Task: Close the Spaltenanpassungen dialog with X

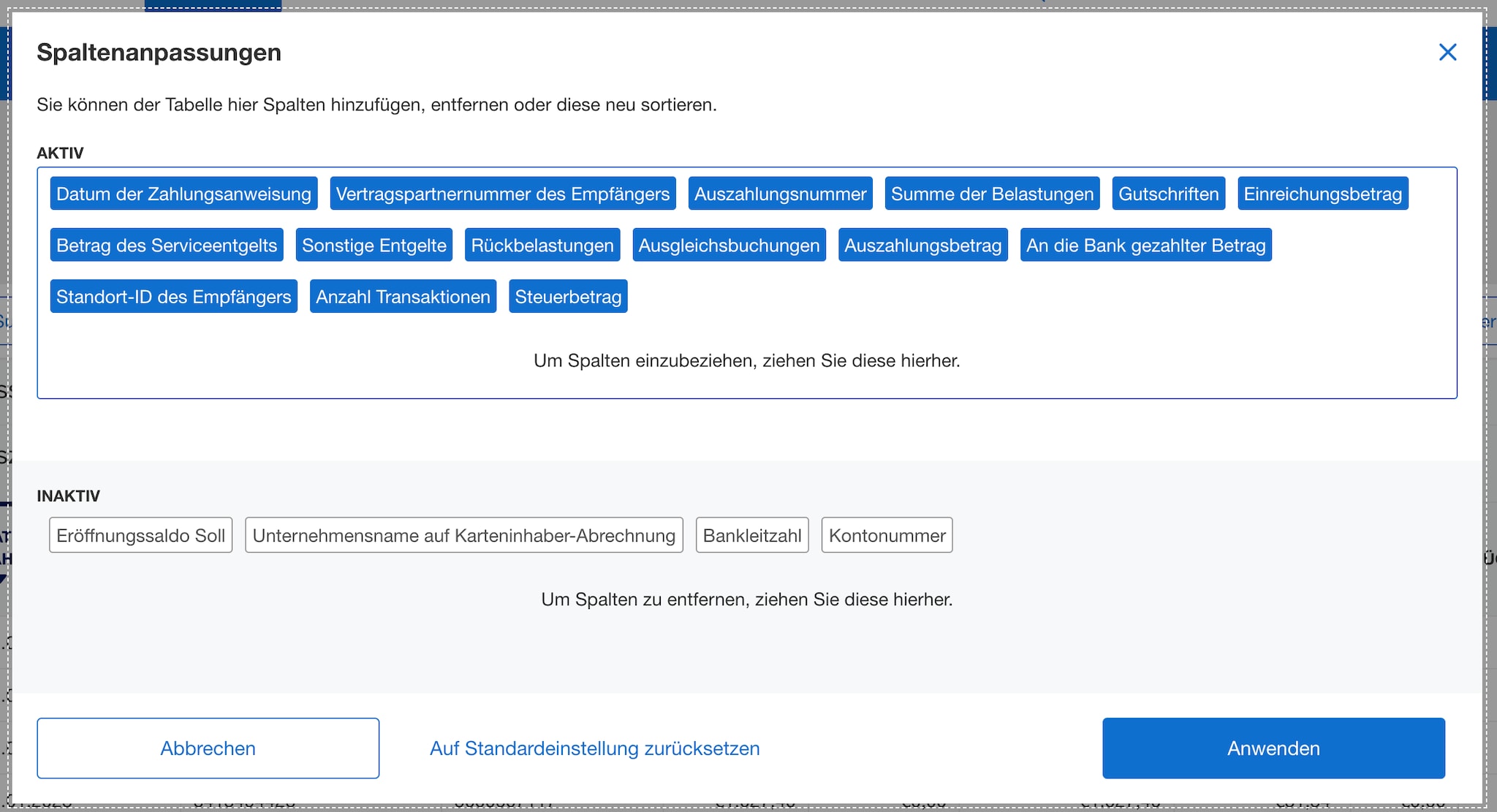Action: [1447, 53]
